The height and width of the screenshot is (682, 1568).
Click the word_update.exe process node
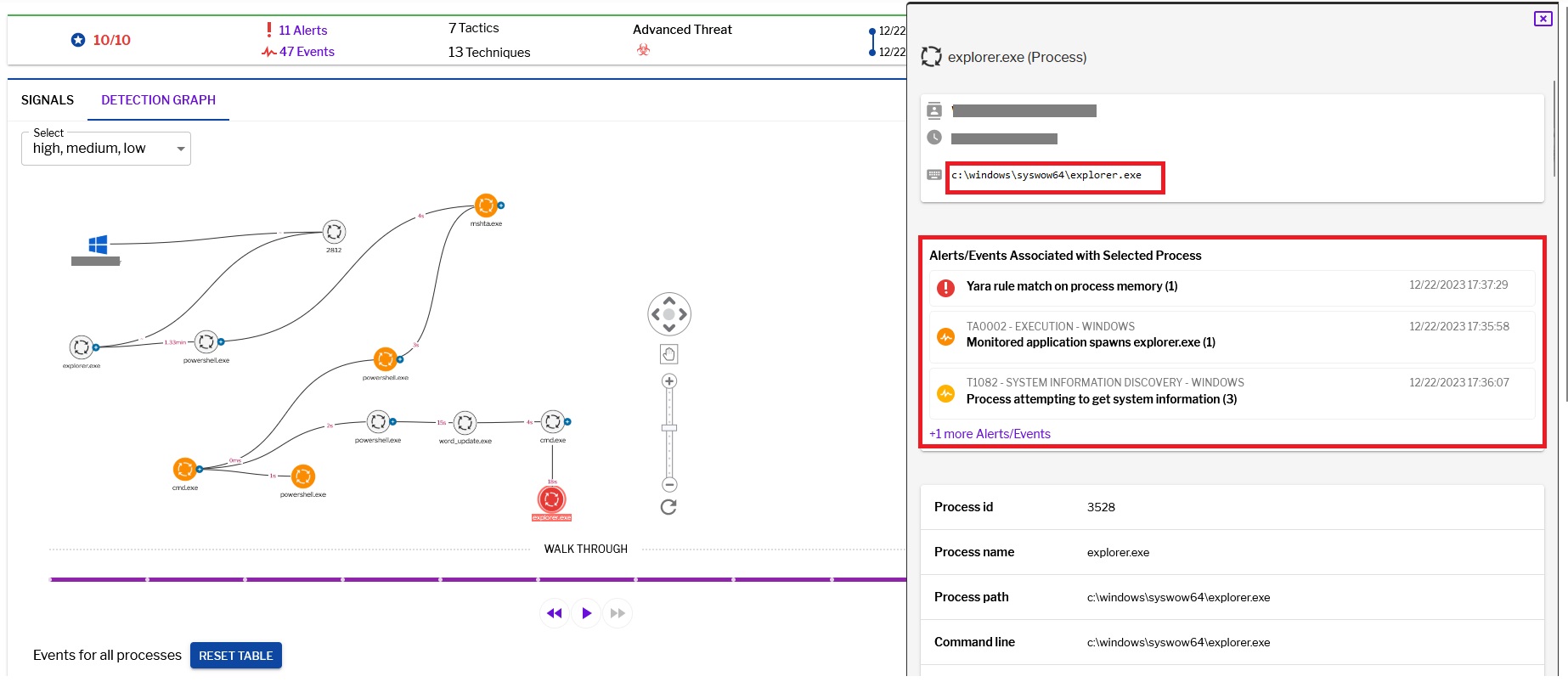coord(465,422)
